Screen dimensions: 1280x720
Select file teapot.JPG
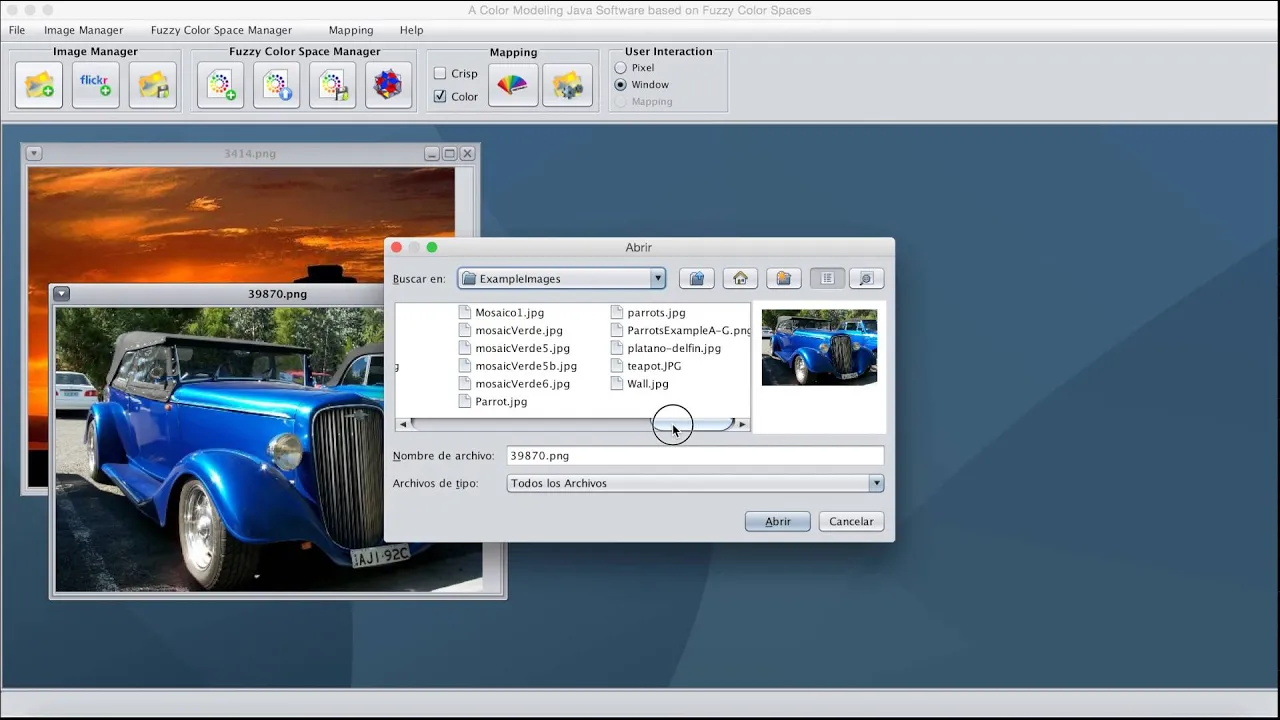pos(646,366)
